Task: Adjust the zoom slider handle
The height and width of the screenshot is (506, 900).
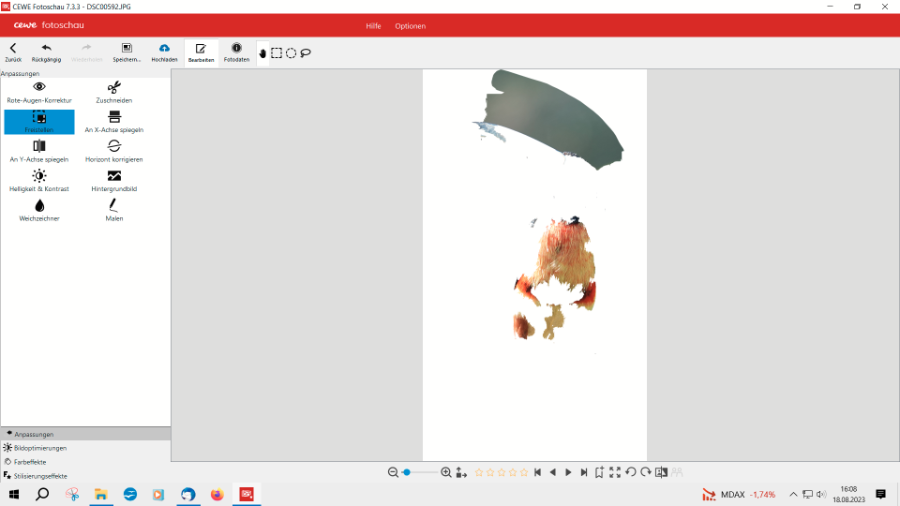Action: [406, 472]
